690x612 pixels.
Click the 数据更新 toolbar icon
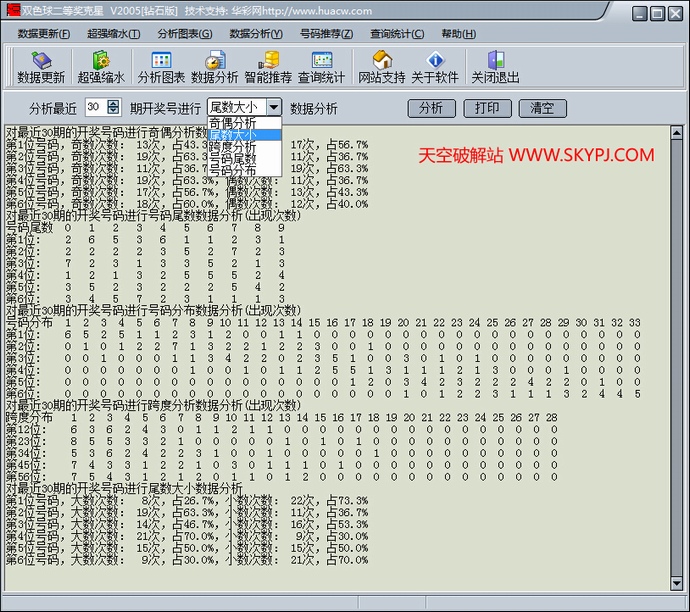pyautogui.click(x=41, y=60)
